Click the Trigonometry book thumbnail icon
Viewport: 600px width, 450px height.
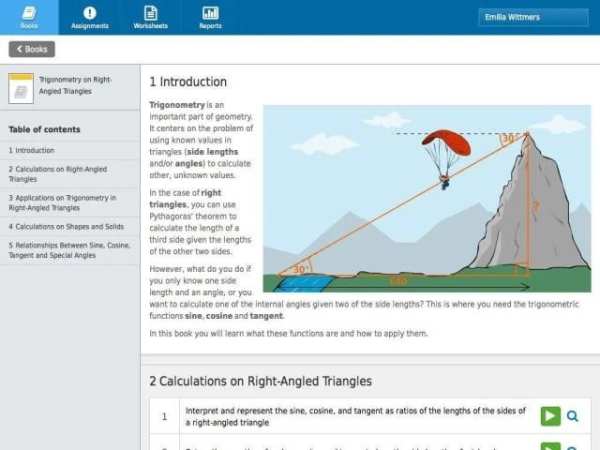pos(21,88)
